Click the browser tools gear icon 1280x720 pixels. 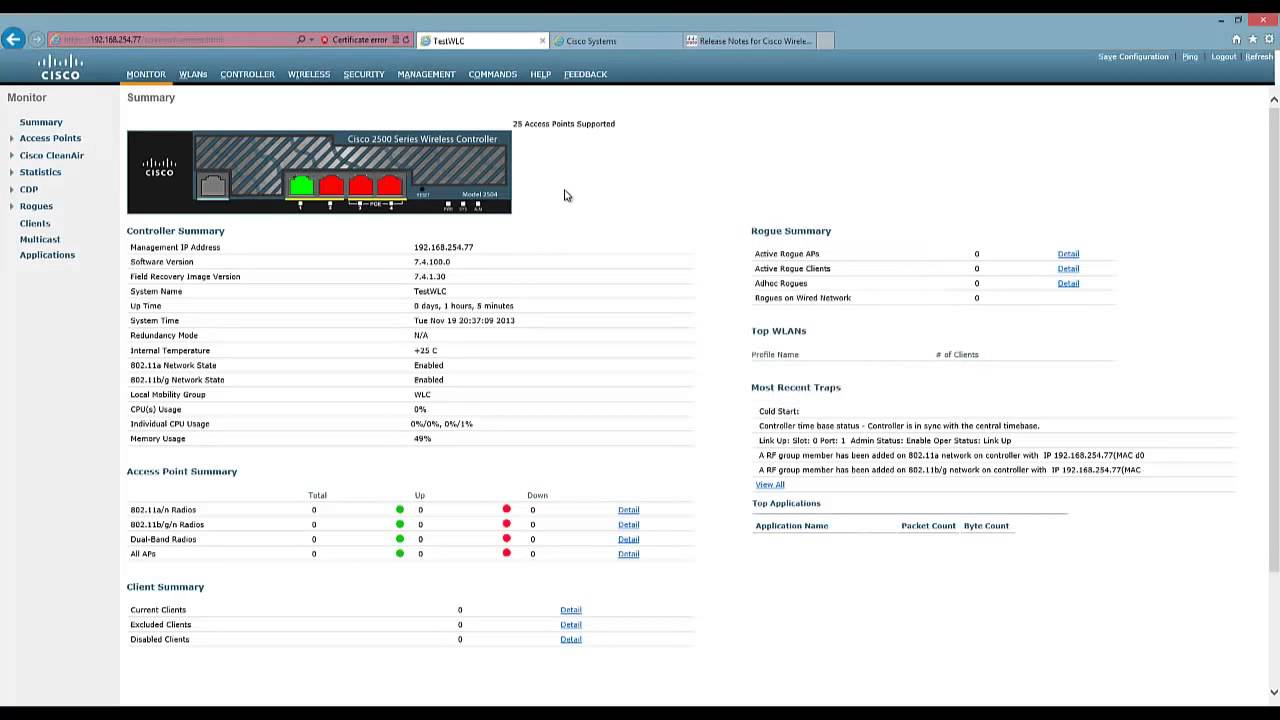point(1268,40)
